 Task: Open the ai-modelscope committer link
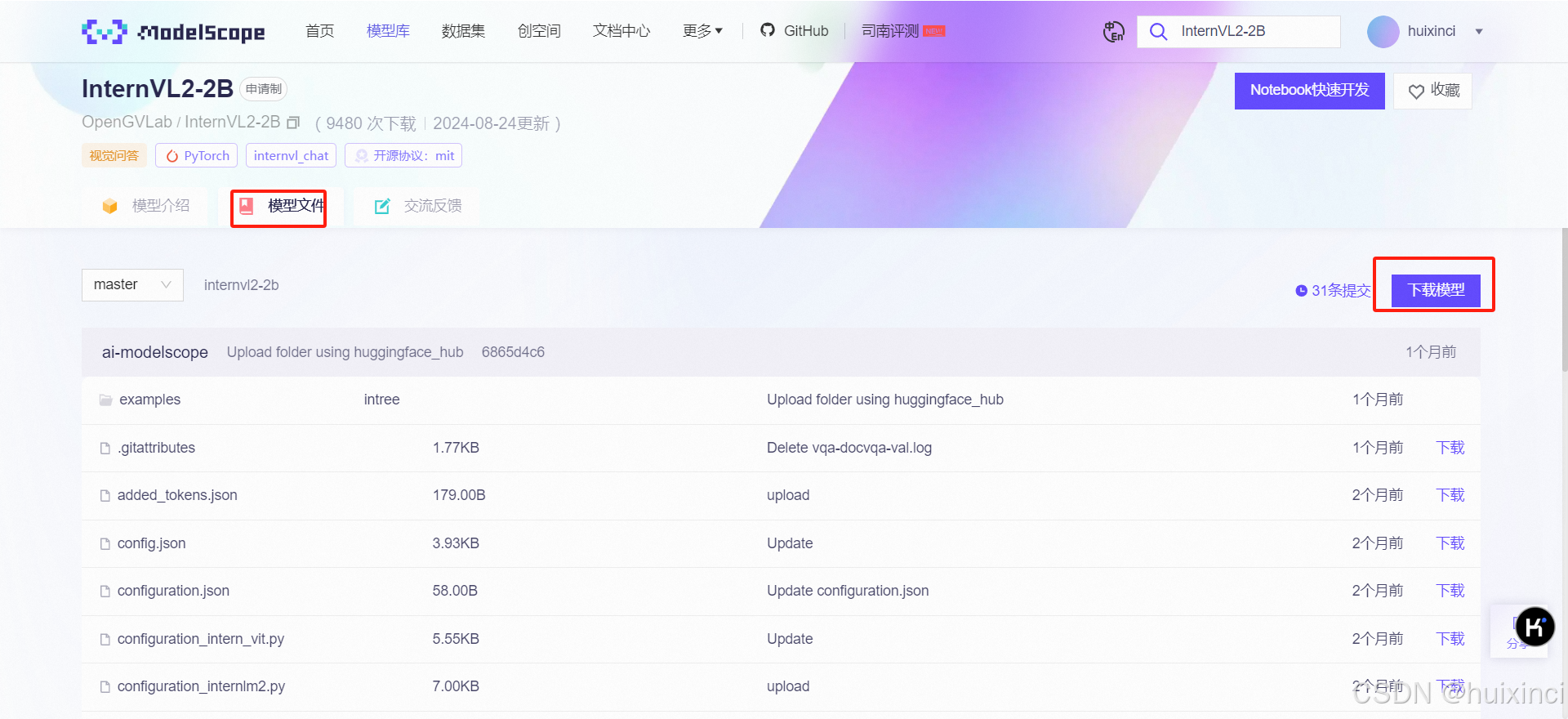pyautogui.click(x=155, y=352)
